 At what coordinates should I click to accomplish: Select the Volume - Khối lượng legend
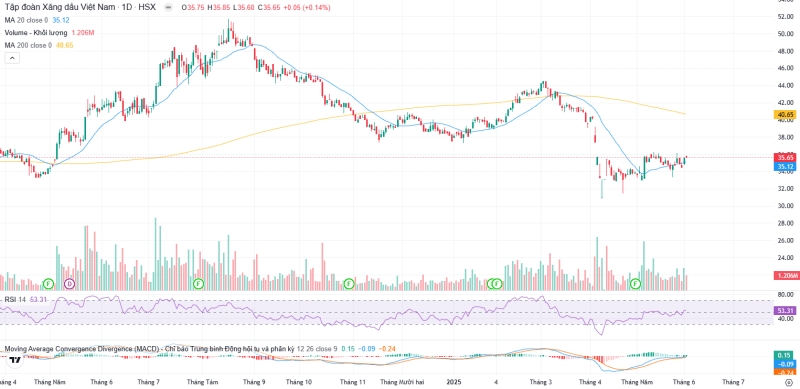click(x=36, y=33)
